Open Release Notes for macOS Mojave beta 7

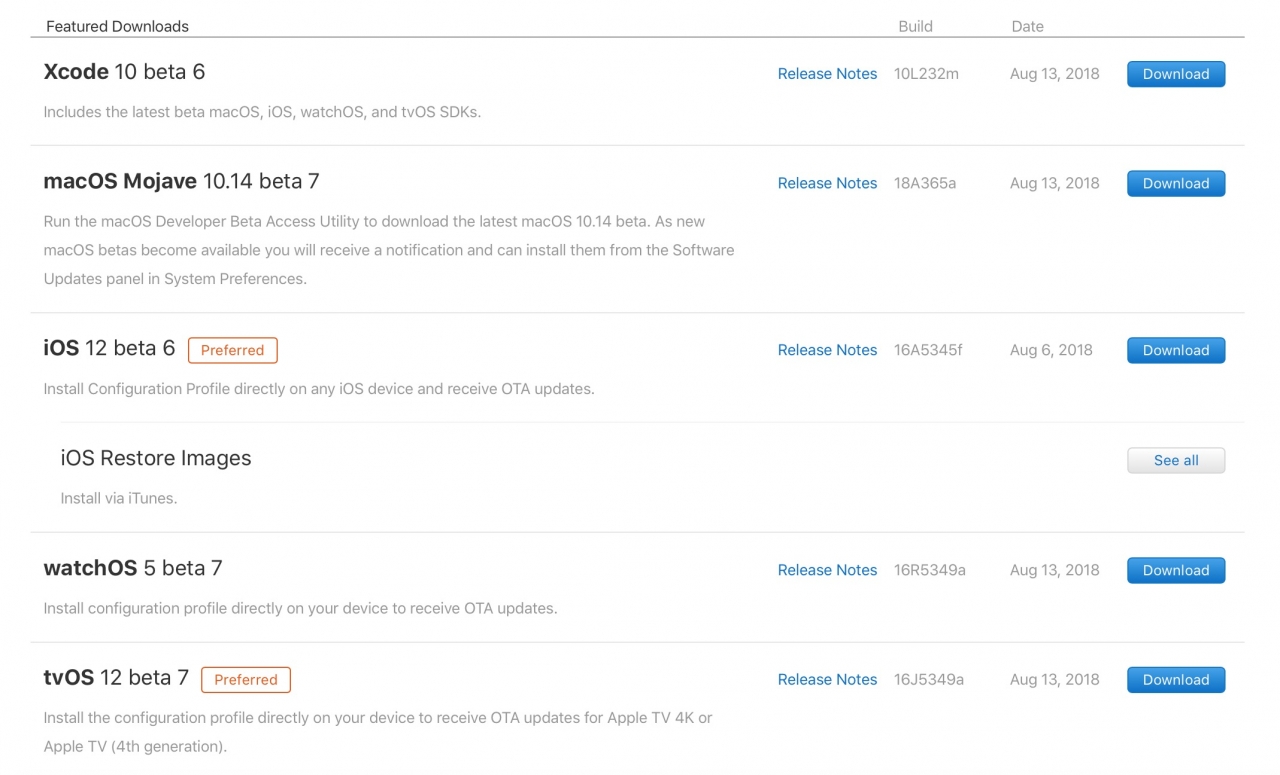(827, 183)
